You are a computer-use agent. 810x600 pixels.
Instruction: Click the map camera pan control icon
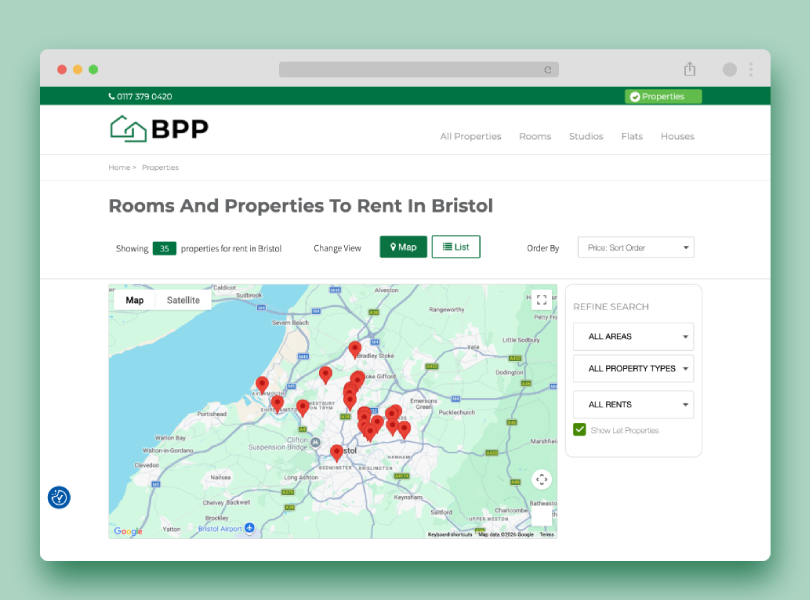541,480
